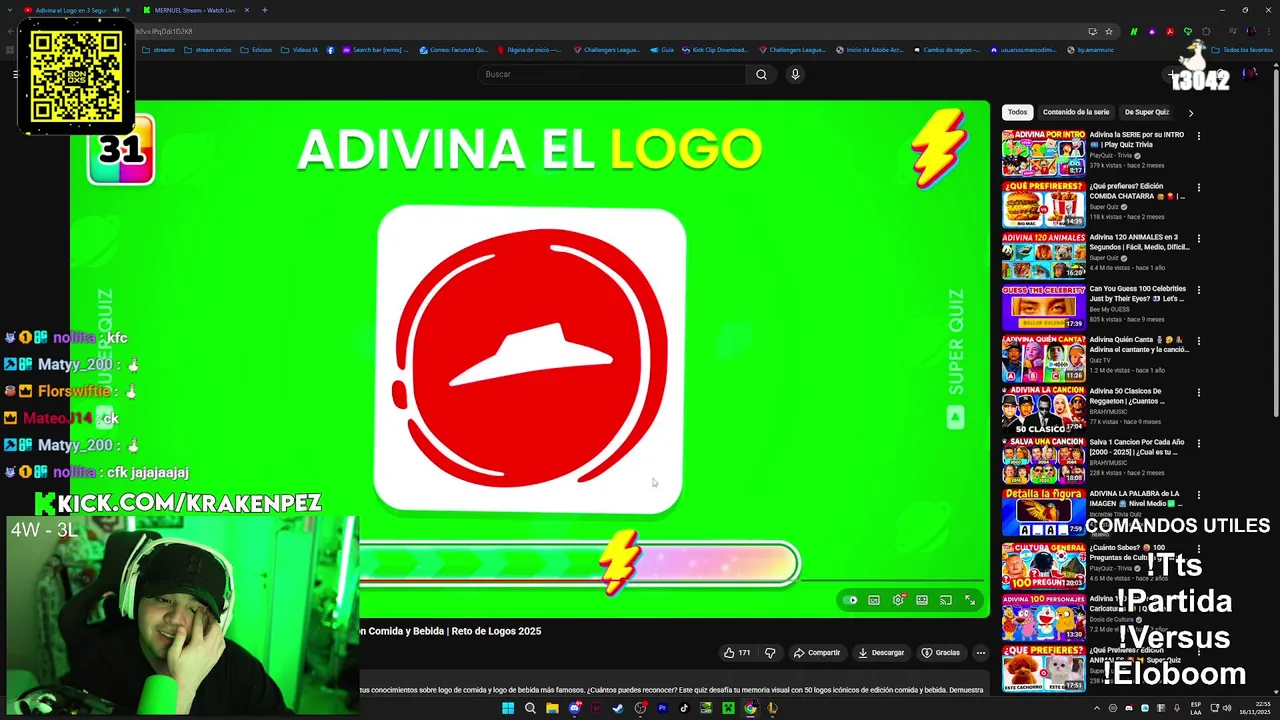Focus the Buscar search field

point(612,74)
